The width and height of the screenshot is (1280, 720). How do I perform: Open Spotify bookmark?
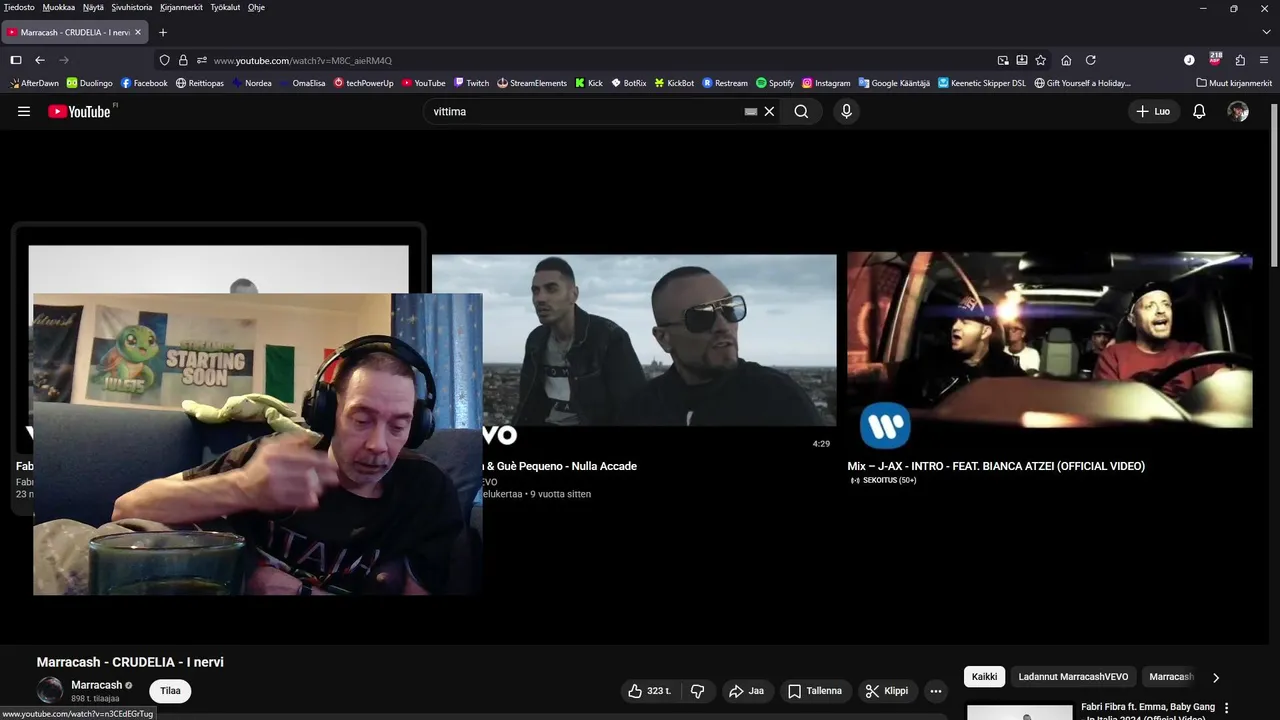point(775,83)
